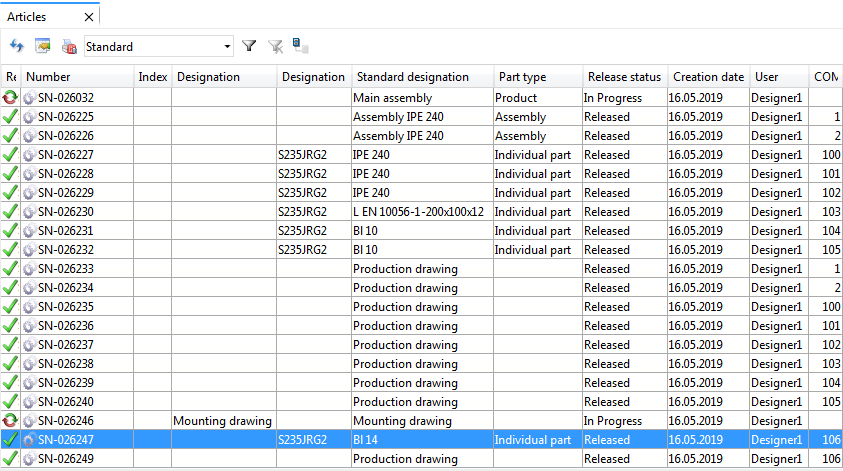Select the Mounting drawing designation cell
The height and width of the screenshot is (471, 843).
coord(223,421)
